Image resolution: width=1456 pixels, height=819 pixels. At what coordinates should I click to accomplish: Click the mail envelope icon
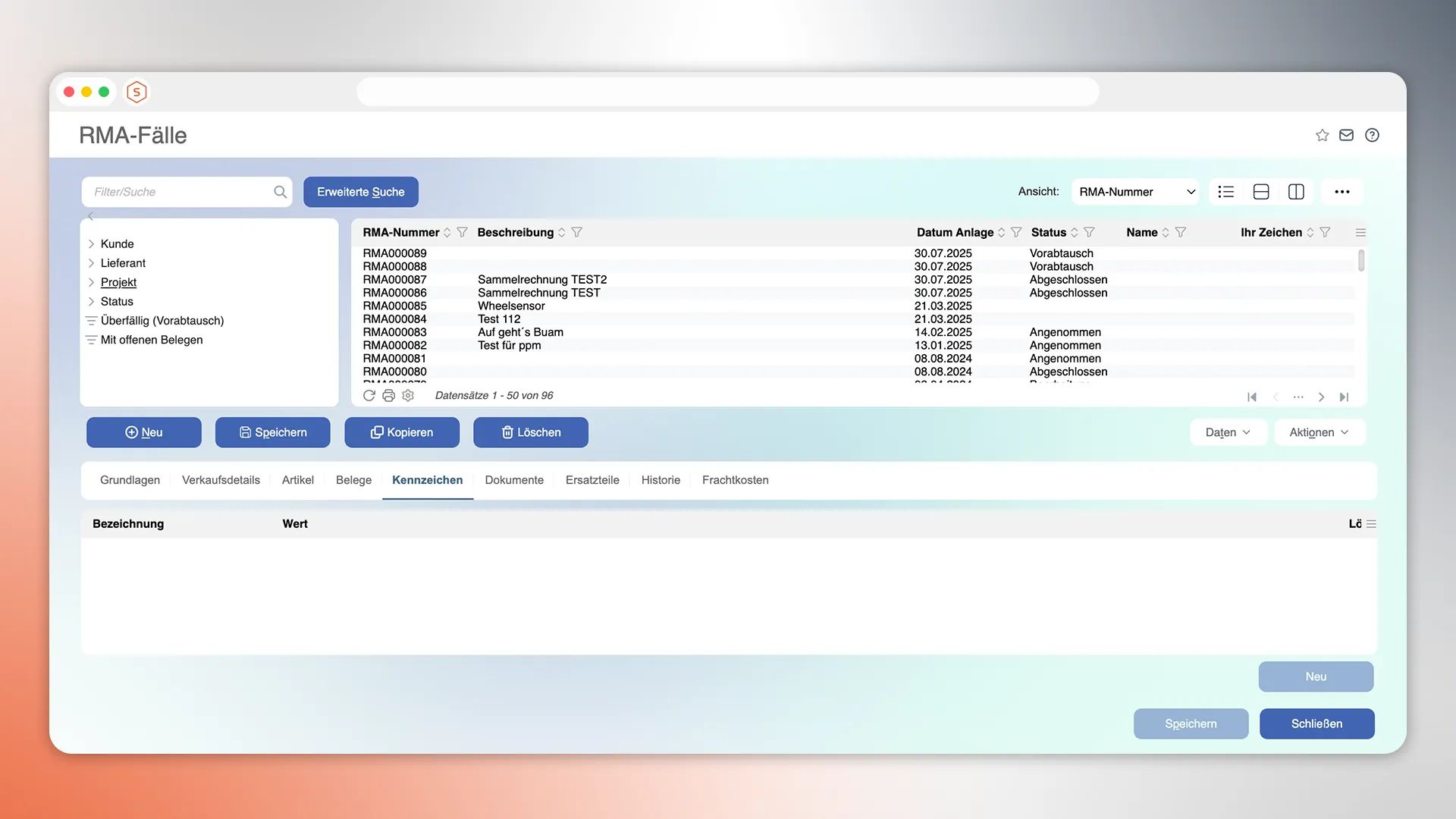pos(1346,135)
